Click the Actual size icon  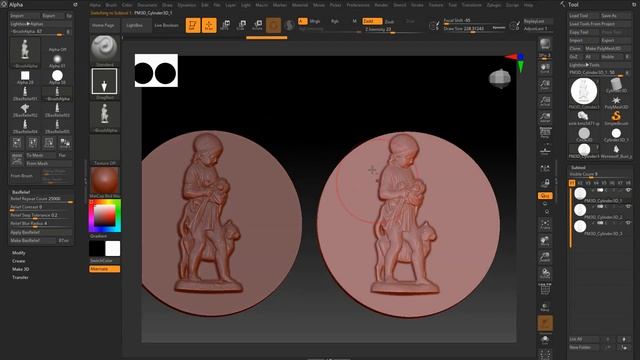tap(545, 101)
